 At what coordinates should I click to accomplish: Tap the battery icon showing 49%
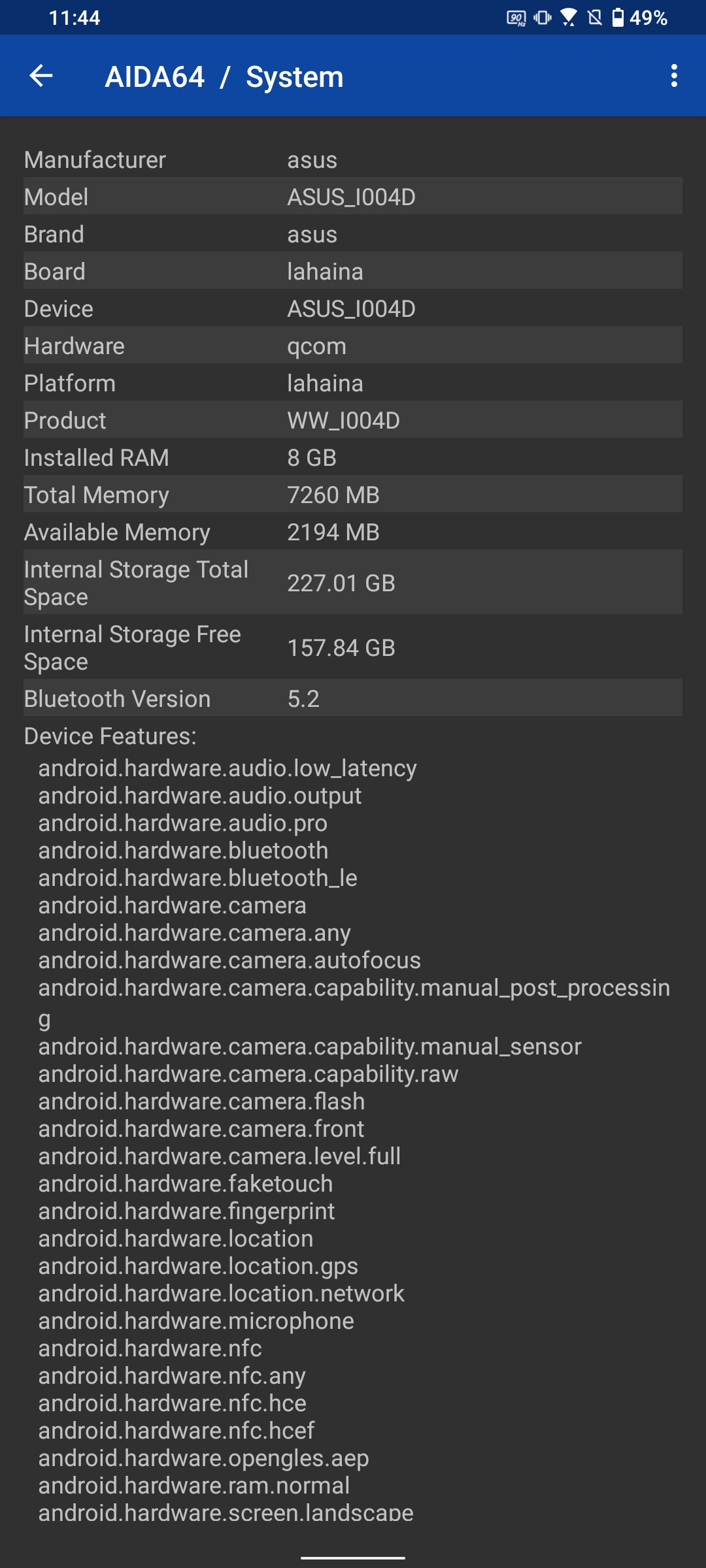tap(618, 18)
